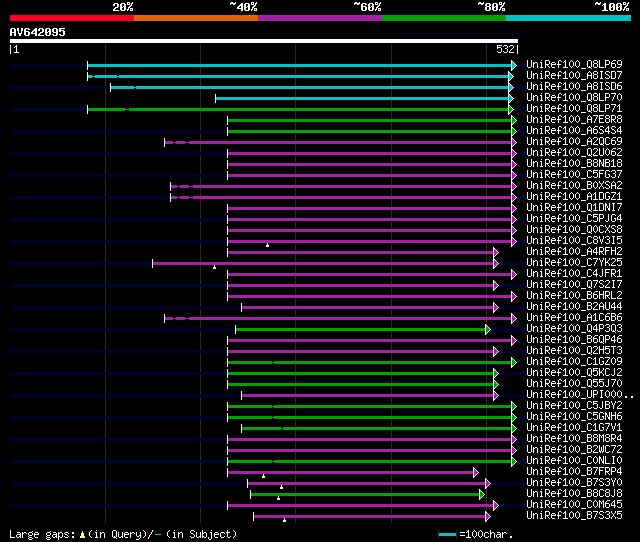Click the UniRef100_B7FRP4 label

574,472
